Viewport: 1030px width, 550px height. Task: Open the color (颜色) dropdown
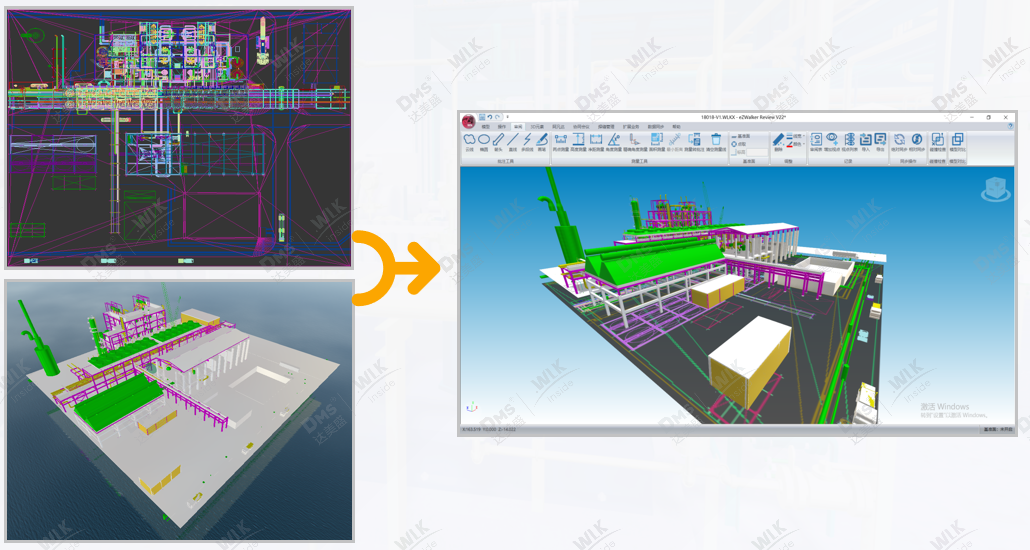(x=796, y=144)
